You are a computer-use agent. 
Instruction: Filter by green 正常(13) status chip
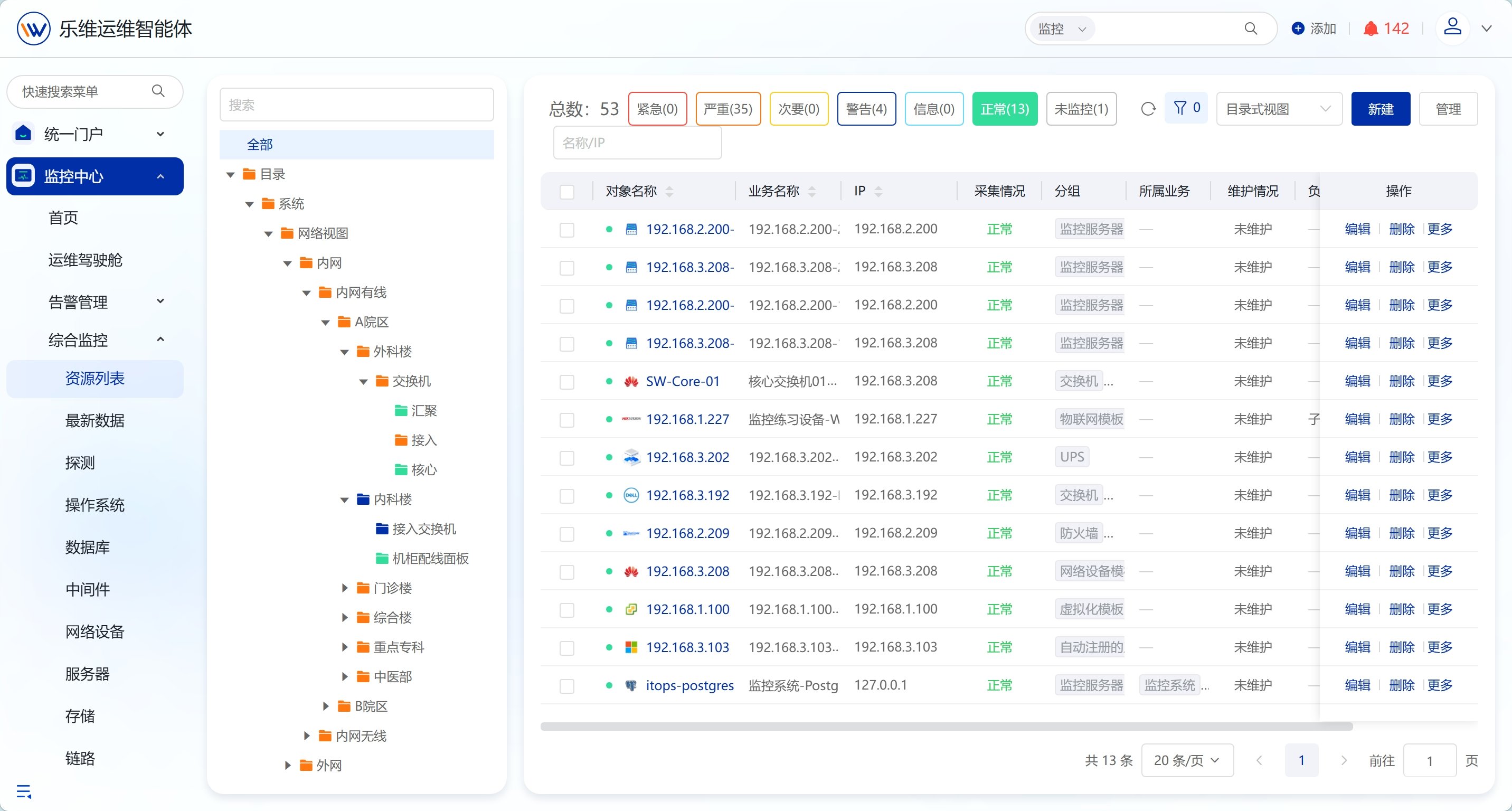tap(1005, 109)
